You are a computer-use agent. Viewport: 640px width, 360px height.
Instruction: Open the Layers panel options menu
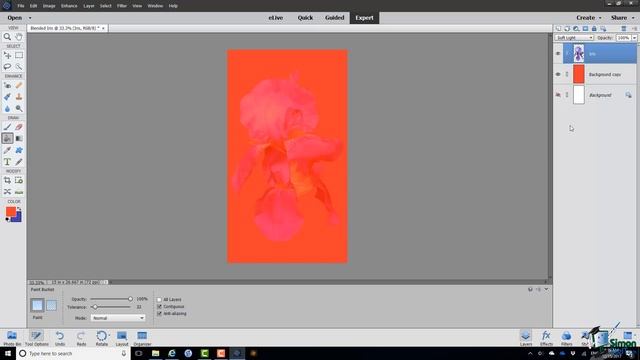tap(634, 29)
